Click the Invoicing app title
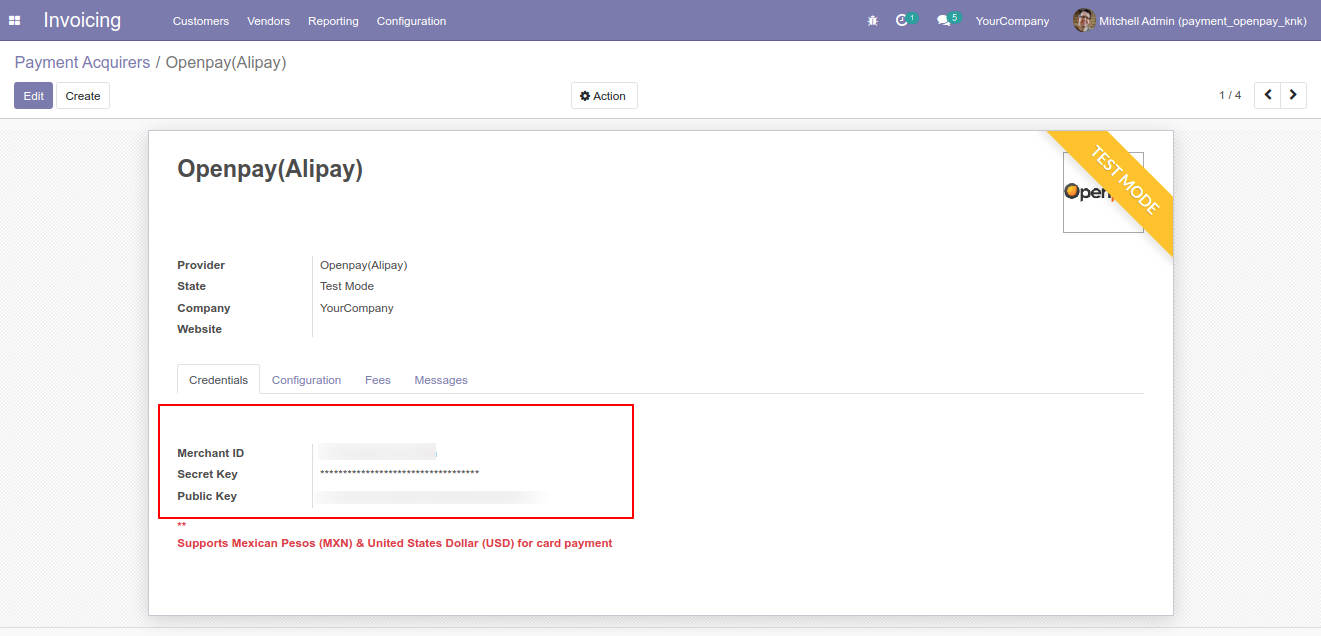Image resolution: width=1321 pixels, height=636 pixels. click(82, 20)
